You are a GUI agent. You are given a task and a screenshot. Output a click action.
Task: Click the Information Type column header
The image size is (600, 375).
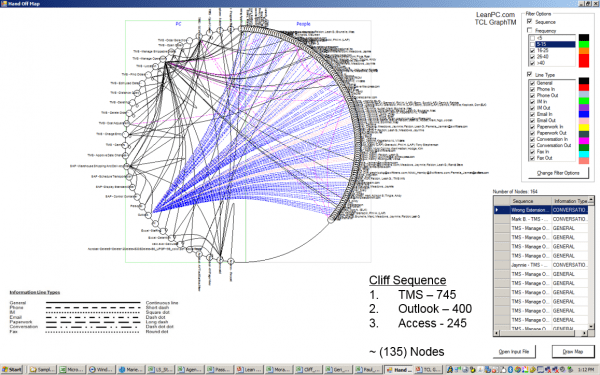(570, 201)
